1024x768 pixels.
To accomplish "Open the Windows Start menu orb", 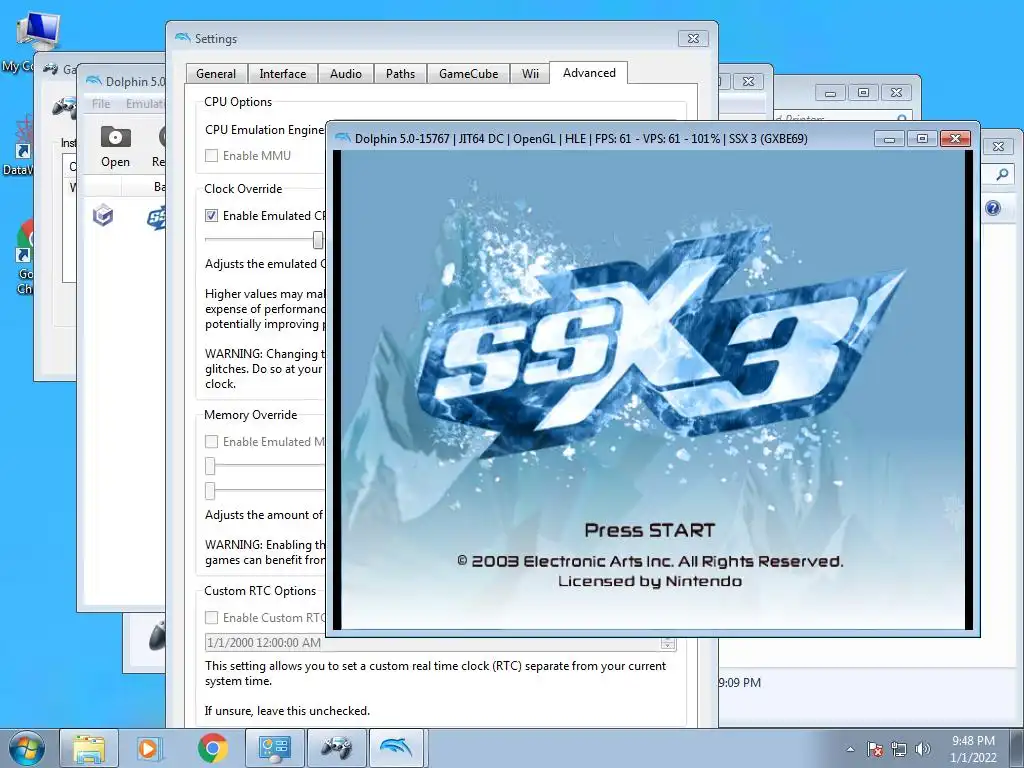I will coord(25,748).
